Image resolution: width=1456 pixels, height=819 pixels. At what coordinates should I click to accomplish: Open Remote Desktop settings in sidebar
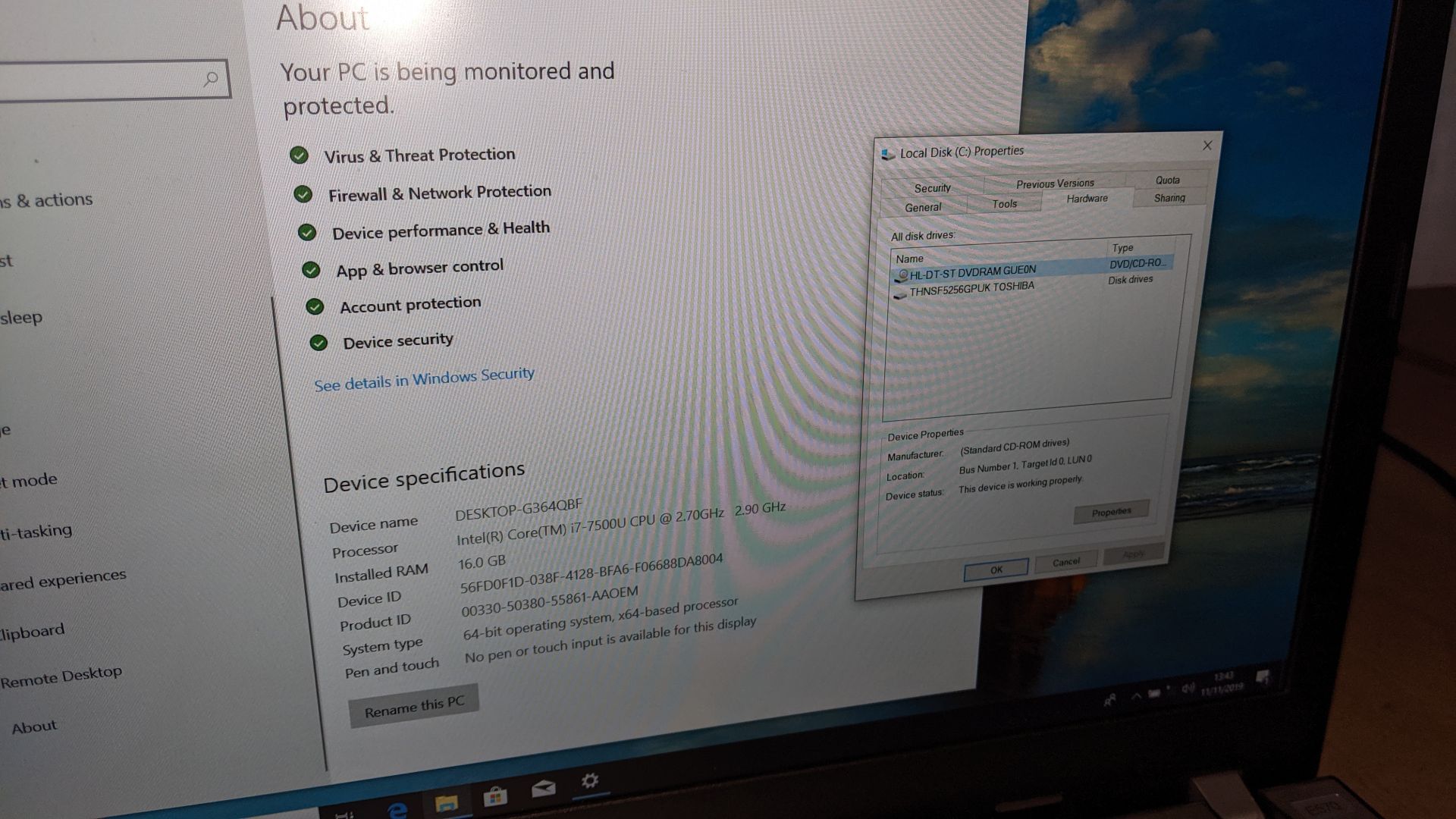61,676
